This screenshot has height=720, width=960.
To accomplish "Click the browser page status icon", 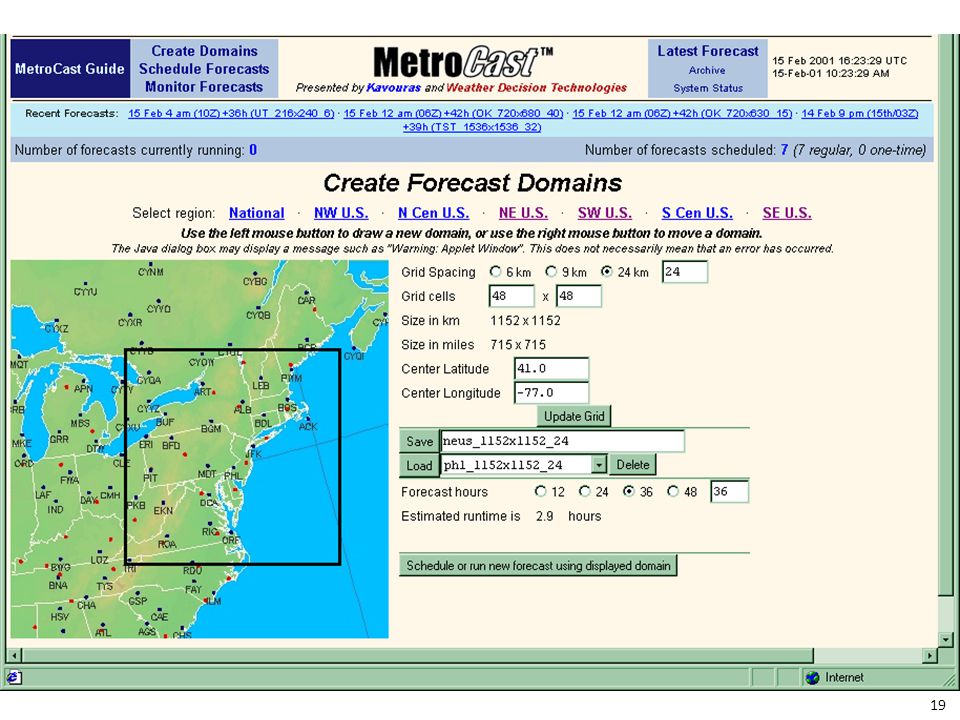I will [14, 677].
